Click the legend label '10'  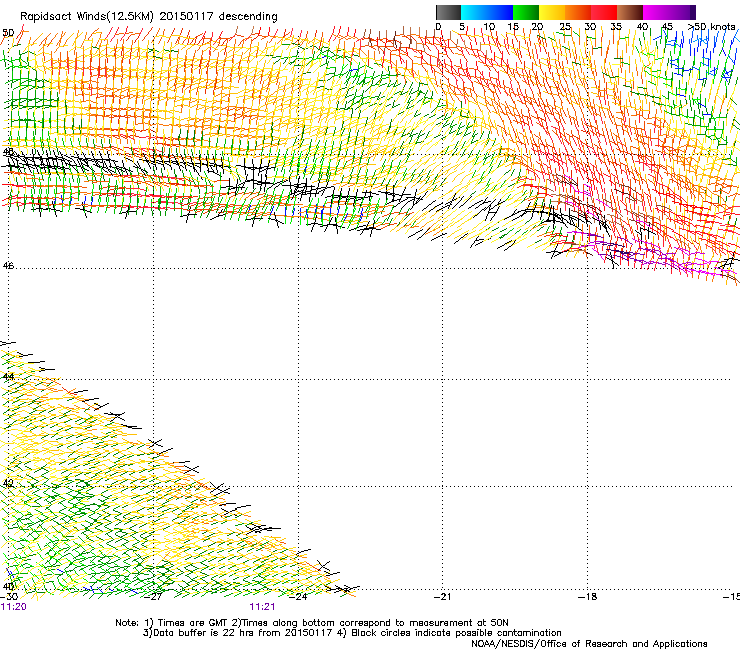(489, 26)
